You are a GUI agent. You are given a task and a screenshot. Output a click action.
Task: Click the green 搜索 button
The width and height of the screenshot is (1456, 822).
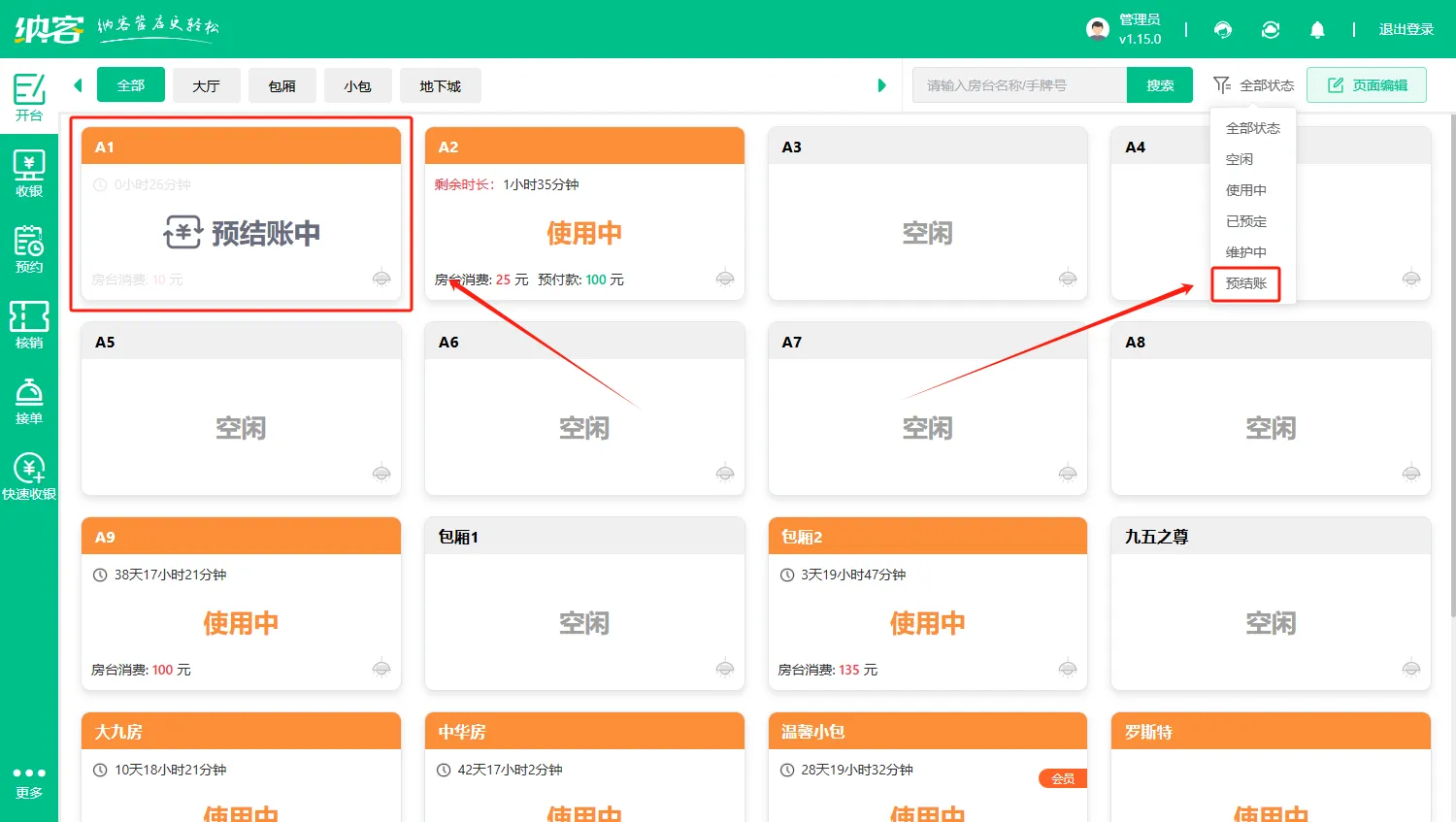pyautogui.click(x=1160, y=85)
